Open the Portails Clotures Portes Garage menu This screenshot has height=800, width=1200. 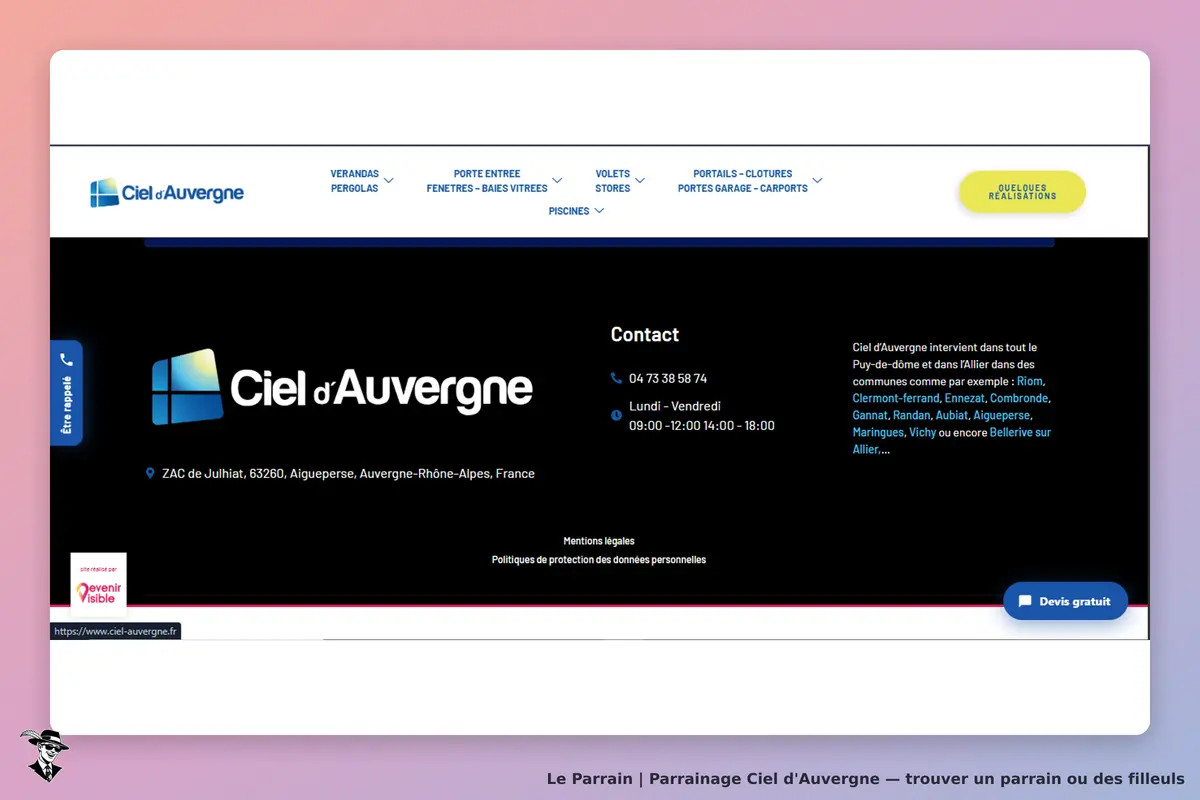click(743, 181)
